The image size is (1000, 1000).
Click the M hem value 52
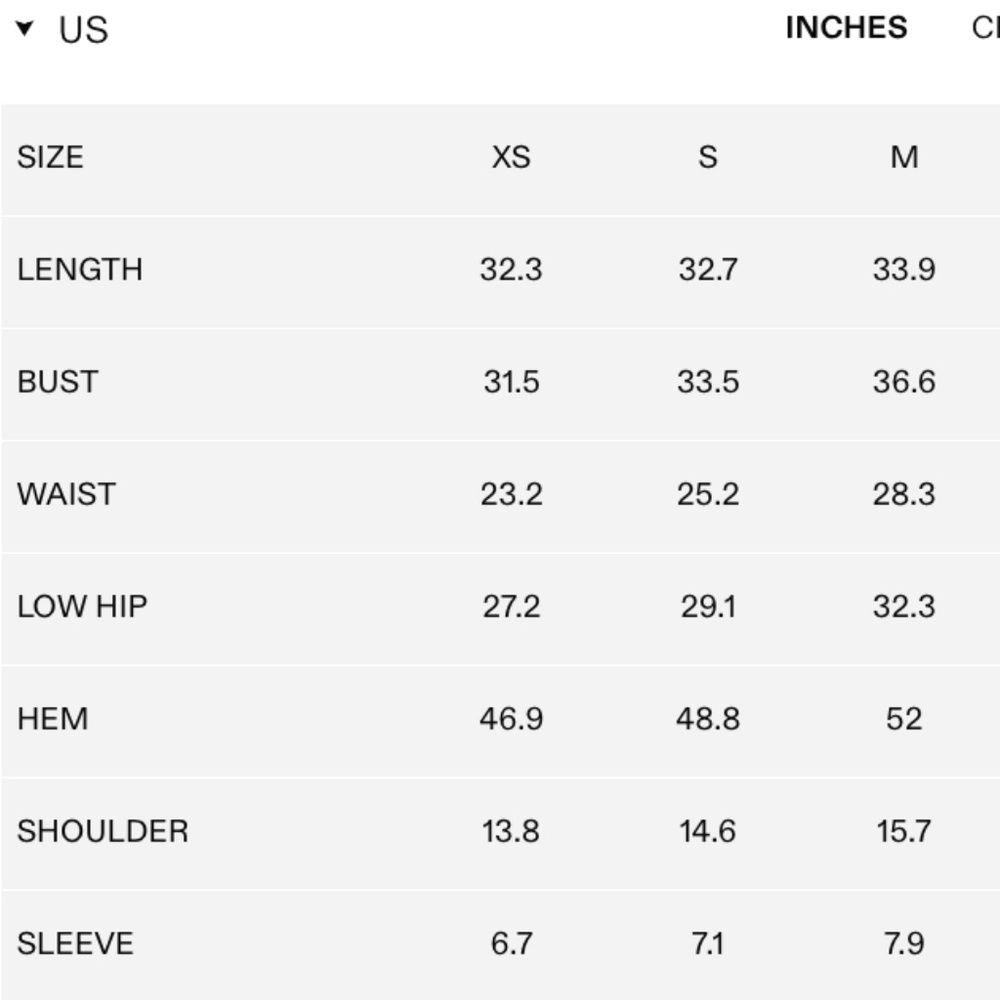tap(904, 719)
